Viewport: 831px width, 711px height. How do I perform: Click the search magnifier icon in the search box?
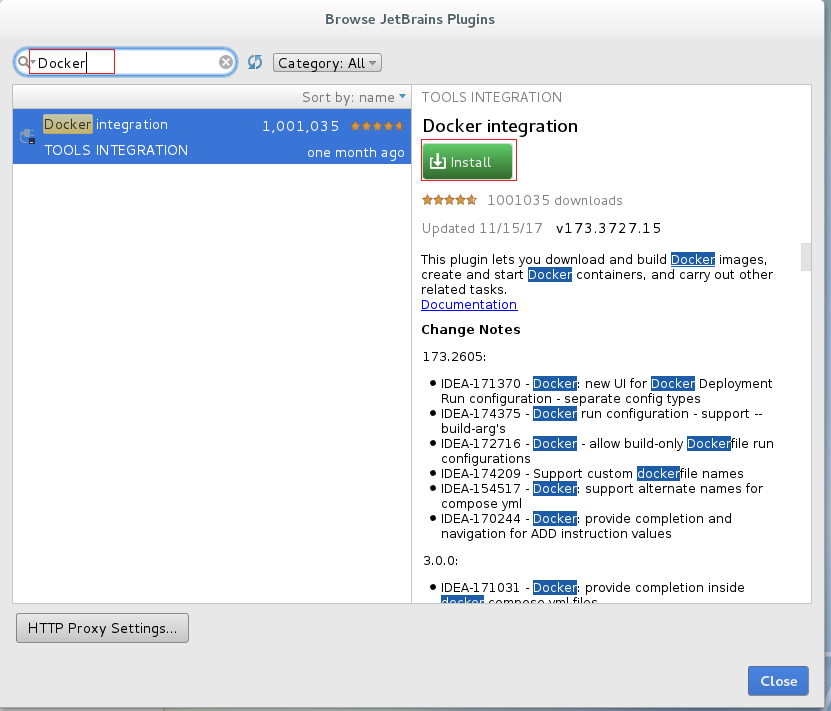[x=23, y=63]
